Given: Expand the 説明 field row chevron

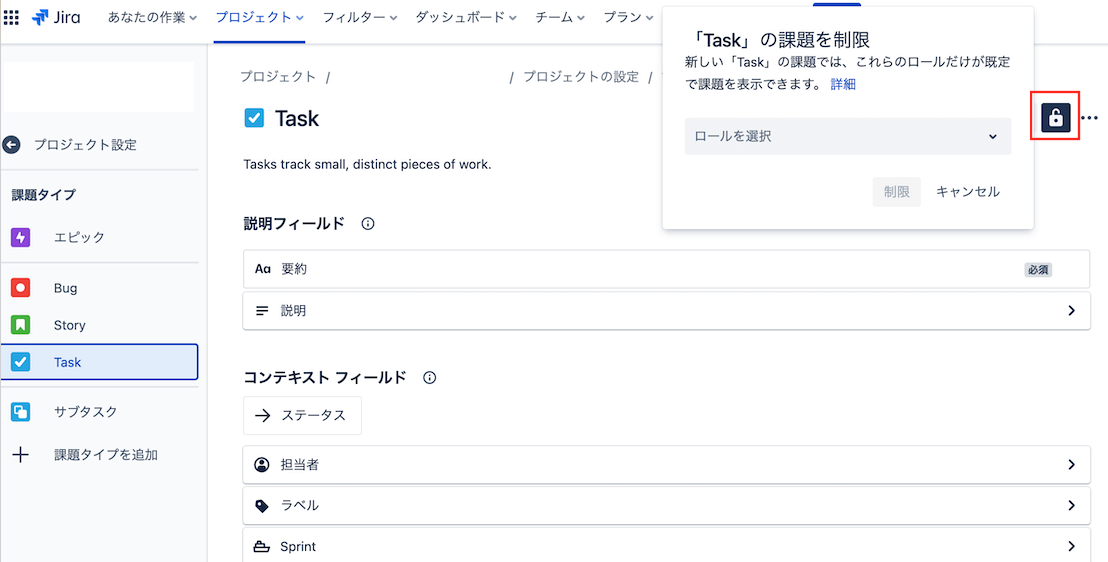Looking at the screenshot, I should coord(1071,310).
